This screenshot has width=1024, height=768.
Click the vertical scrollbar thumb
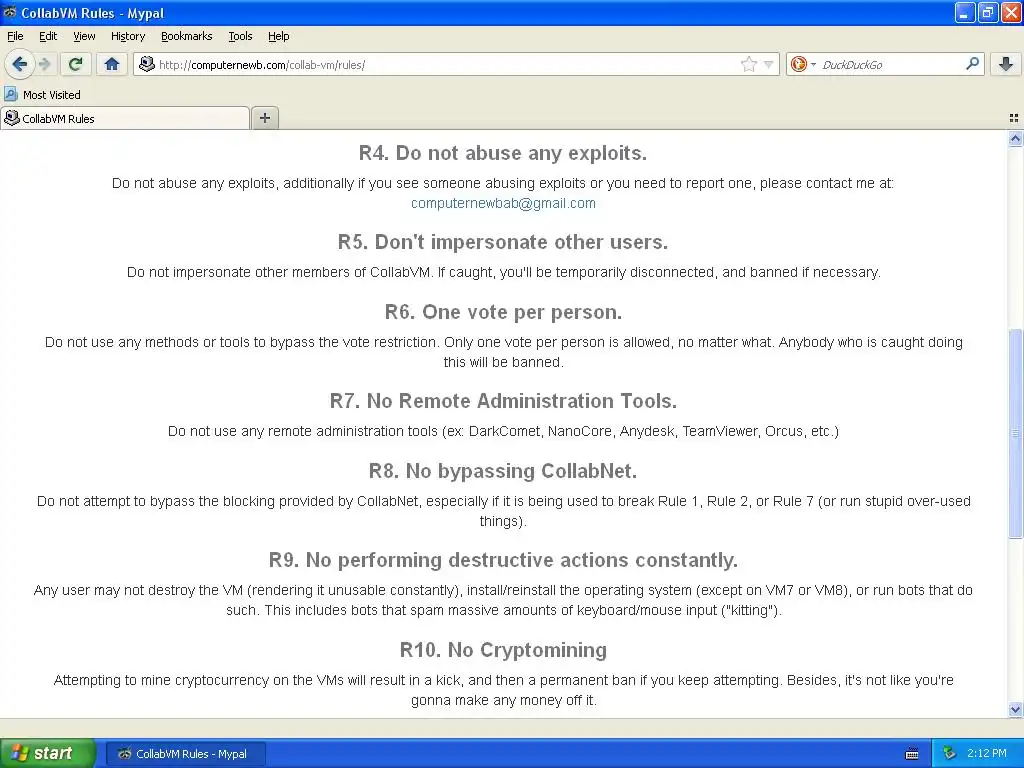click(1015, 433)
